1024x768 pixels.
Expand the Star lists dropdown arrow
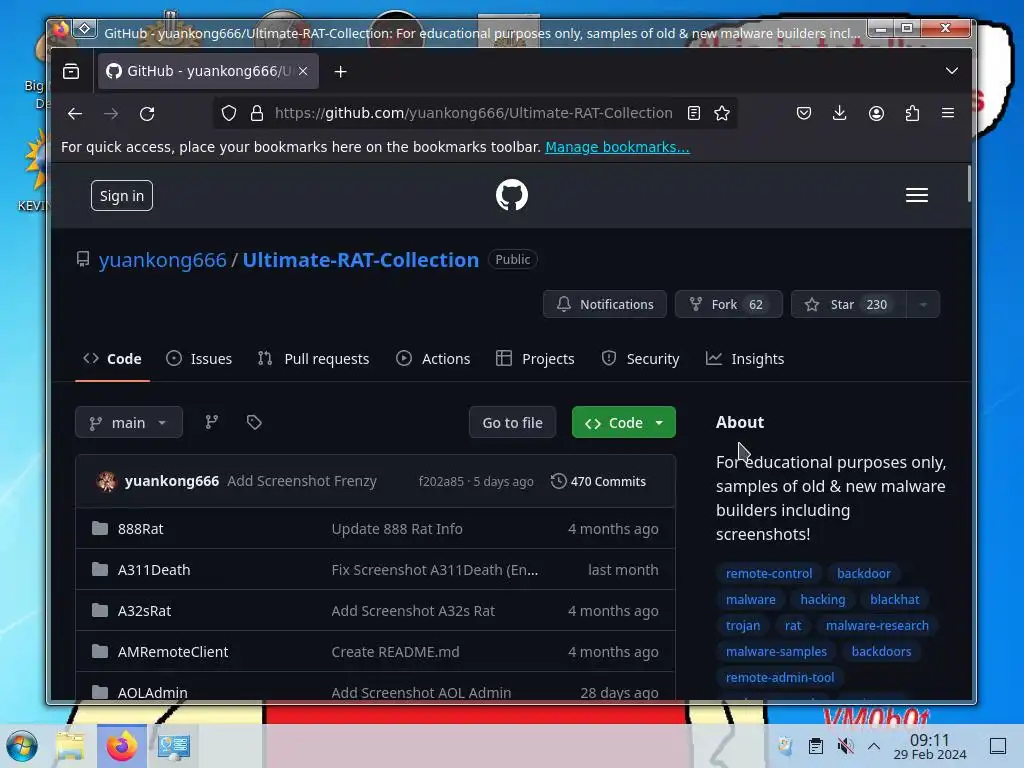coord(923,304)
